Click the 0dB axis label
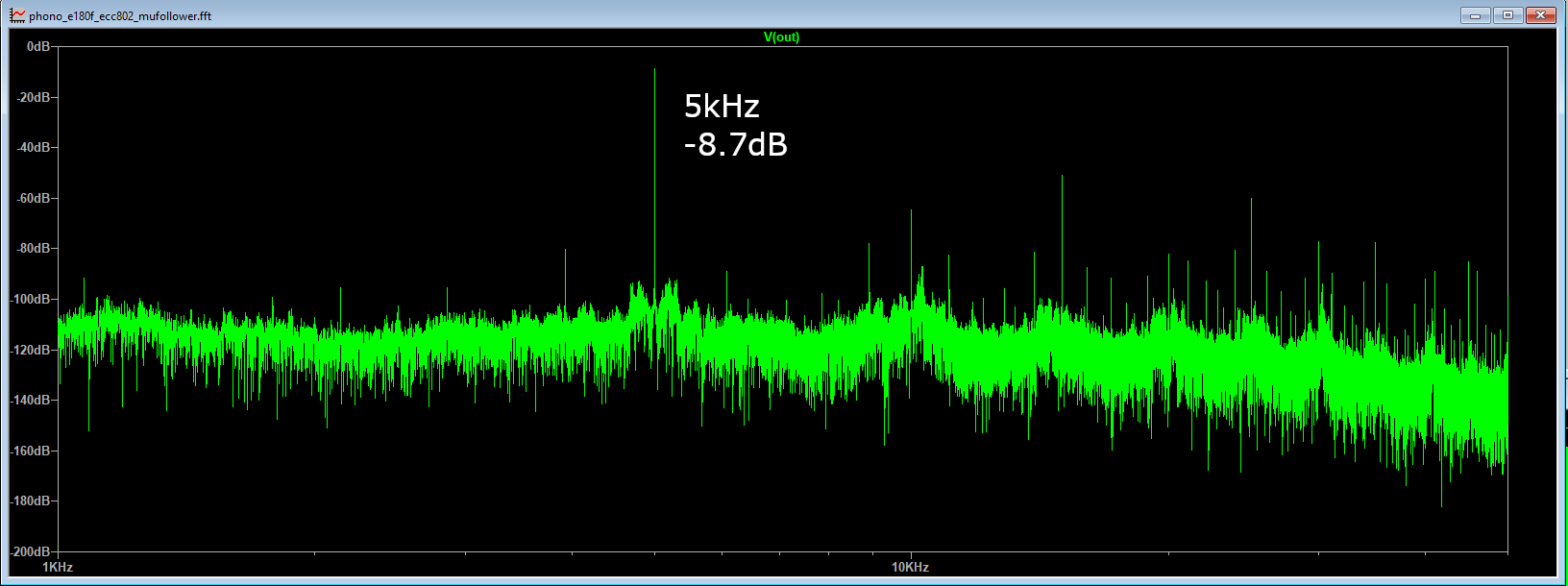Image resolution: width=1568 pixels, height=586 pixels. pos(38,47)
